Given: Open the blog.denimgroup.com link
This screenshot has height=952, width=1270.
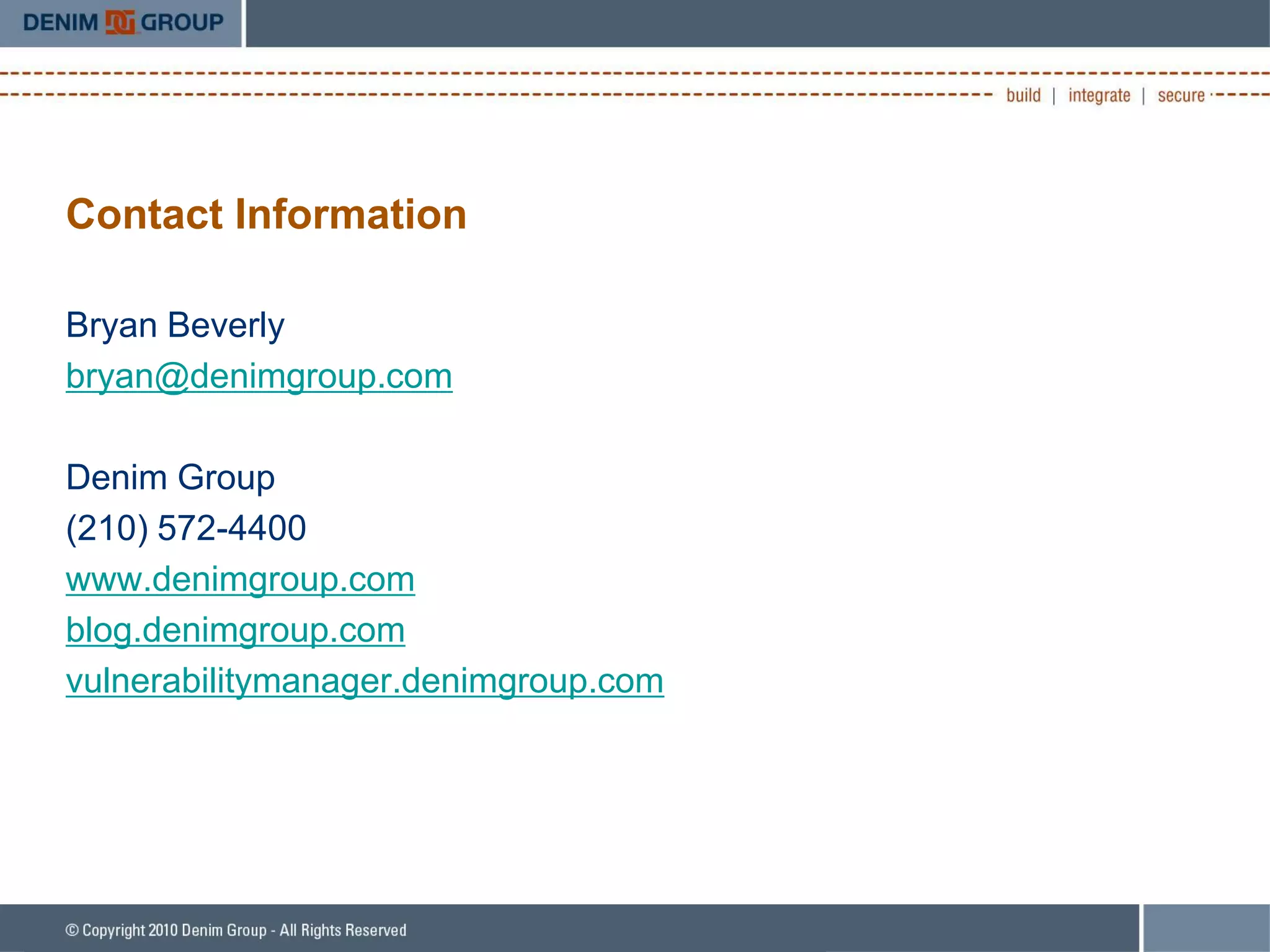Looking at the screenshot, I should 236,630.
